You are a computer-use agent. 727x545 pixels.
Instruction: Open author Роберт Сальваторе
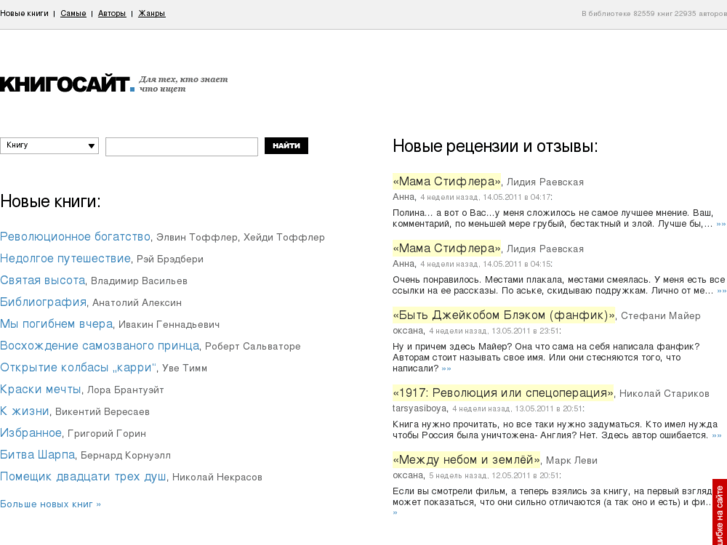point(253,346)
